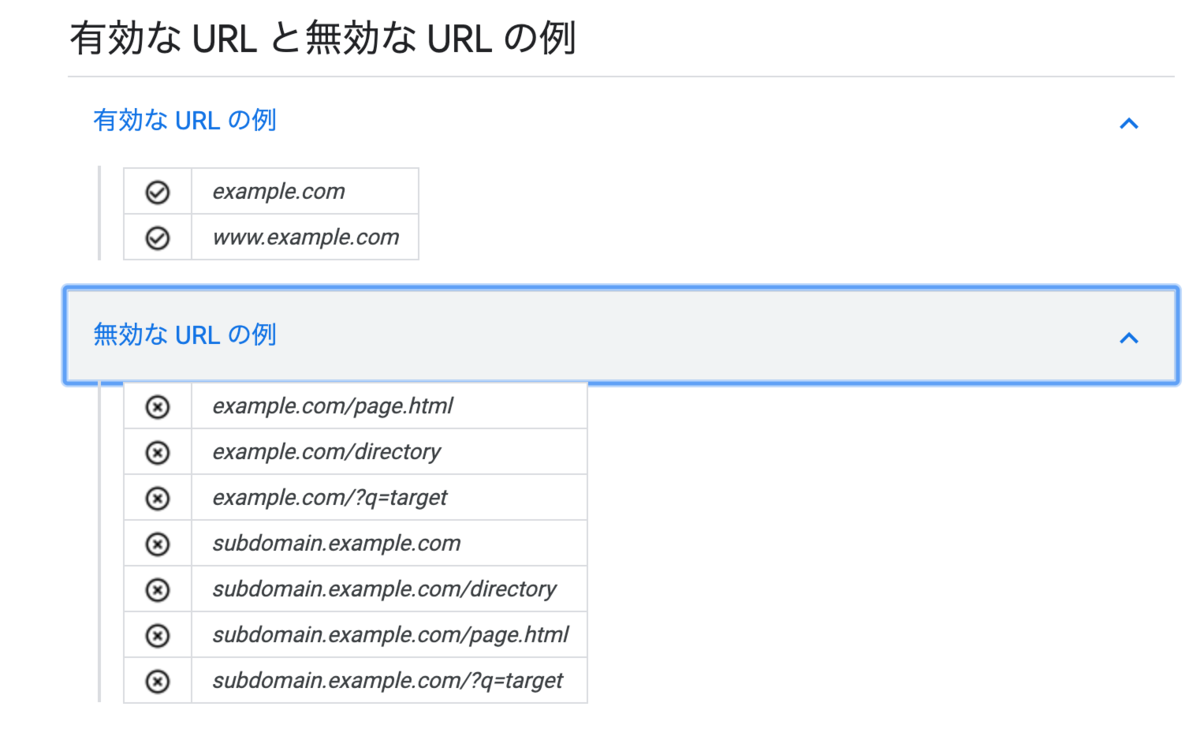Collapse the 無効な URL の例 section chevron
Image resolution: width=1200 pixels, height=729 pixels.
1129,337
